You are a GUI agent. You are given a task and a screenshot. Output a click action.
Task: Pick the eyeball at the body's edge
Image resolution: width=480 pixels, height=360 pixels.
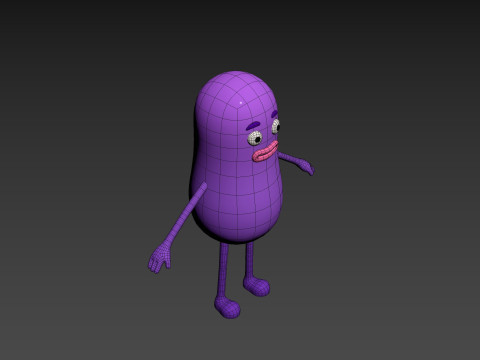276,127
